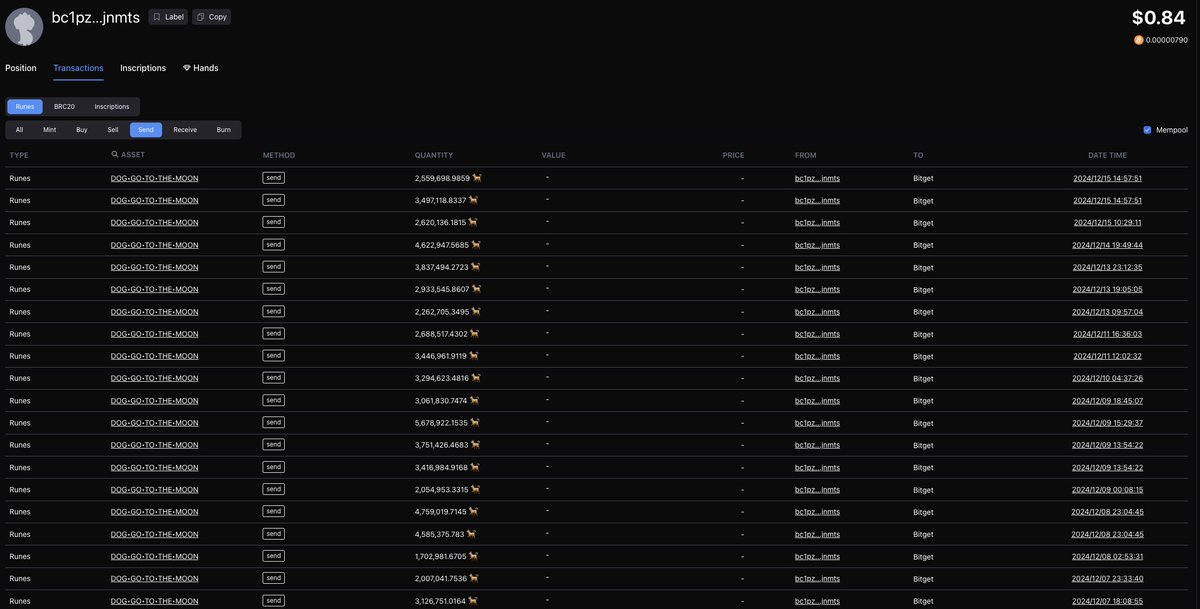Switch to the Position tab
Viewport: 1200px width, 609px height.
[20, 67]
